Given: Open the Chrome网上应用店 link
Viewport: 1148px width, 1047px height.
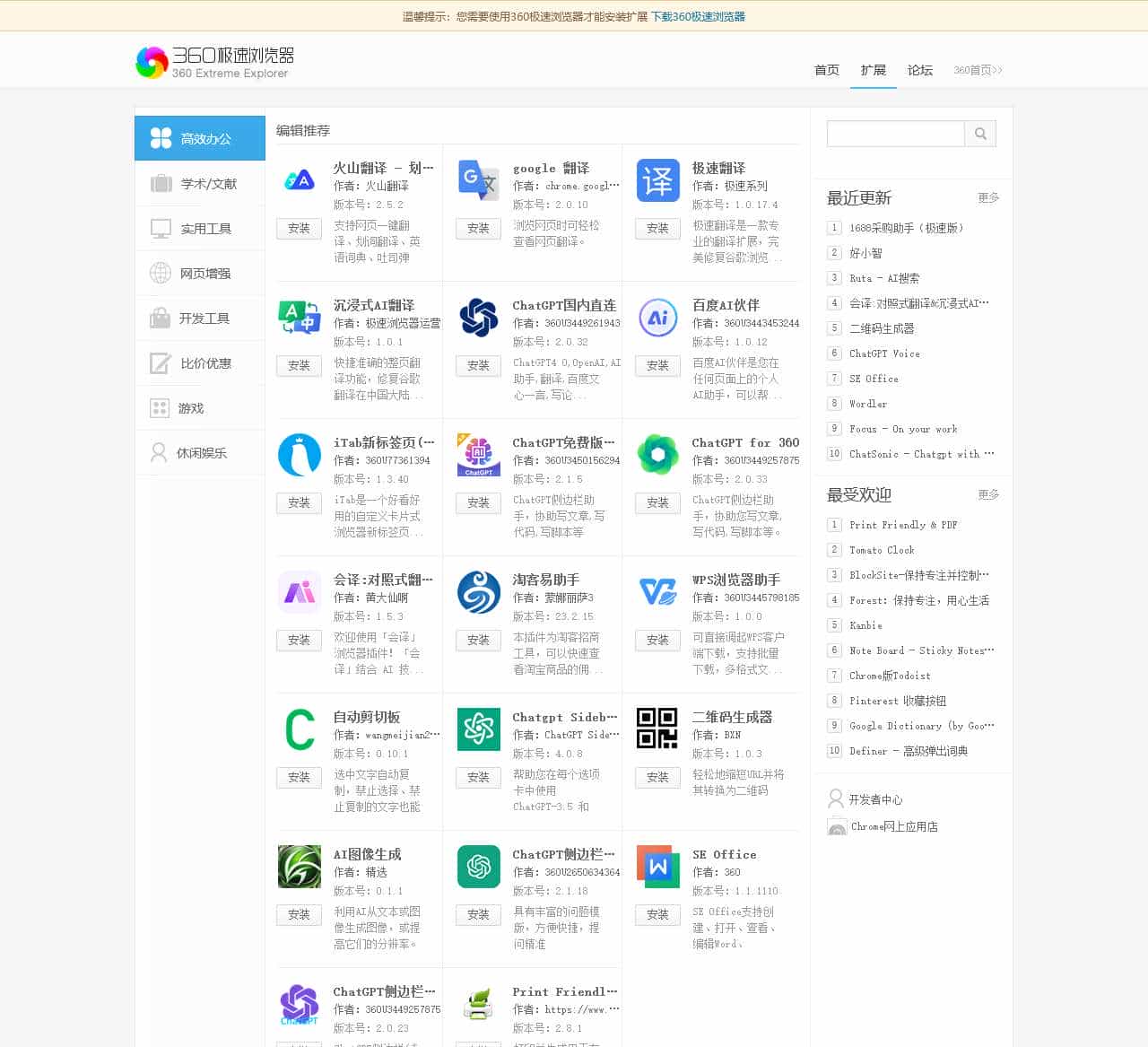Looking at the screenshot, I should [894, 826].
